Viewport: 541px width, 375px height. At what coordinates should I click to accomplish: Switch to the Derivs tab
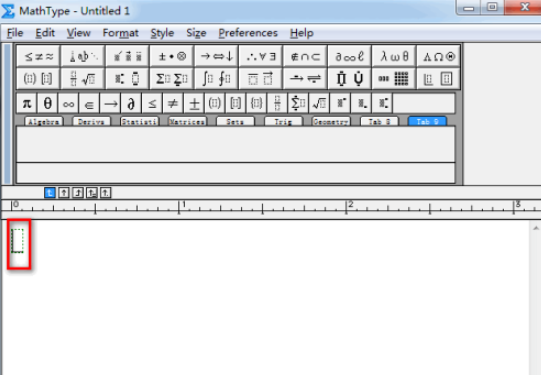[x=91, y=121]
